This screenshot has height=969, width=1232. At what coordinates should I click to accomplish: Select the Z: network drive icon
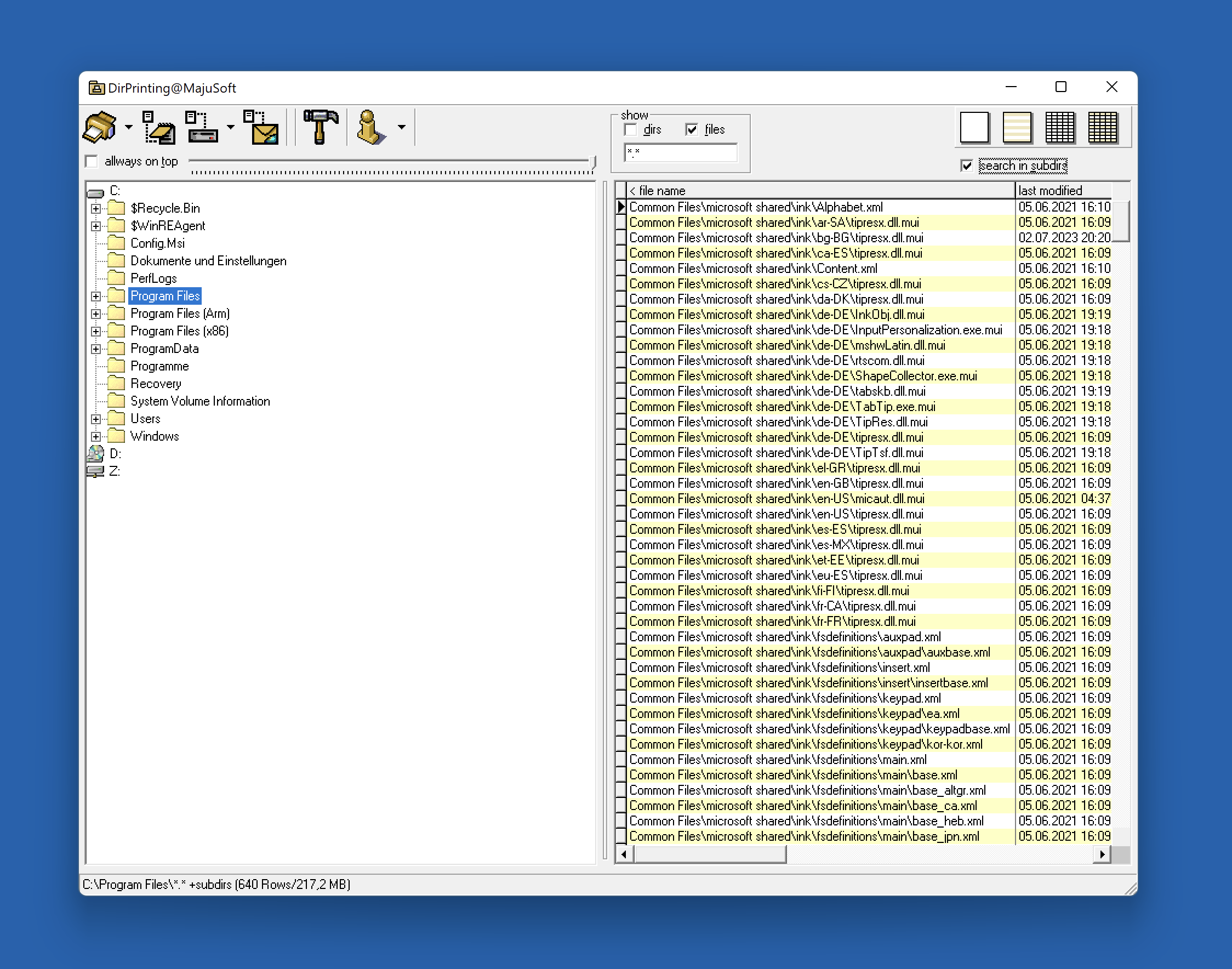(x=96, y=471)
